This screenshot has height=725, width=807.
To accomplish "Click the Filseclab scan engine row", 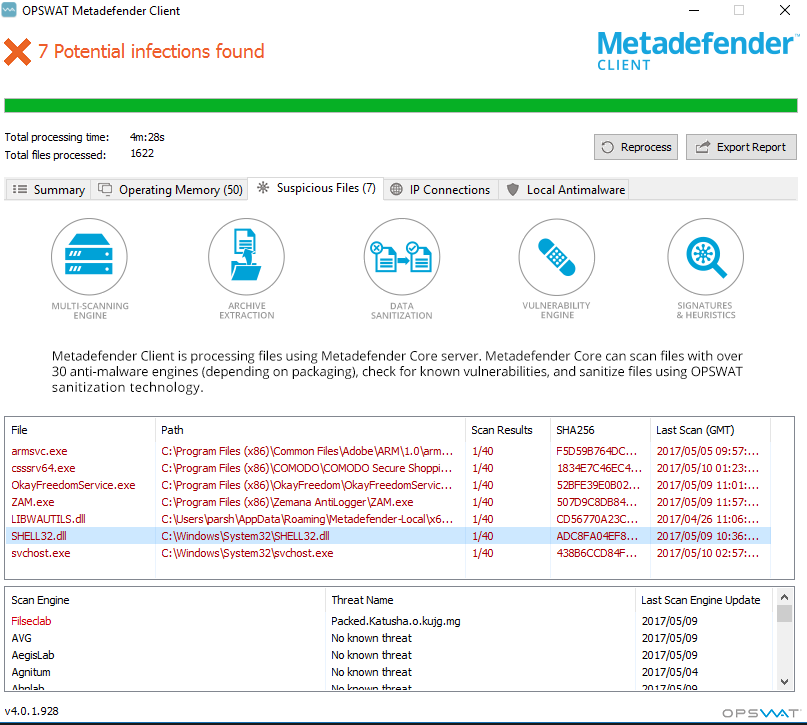I will point(390,621).
